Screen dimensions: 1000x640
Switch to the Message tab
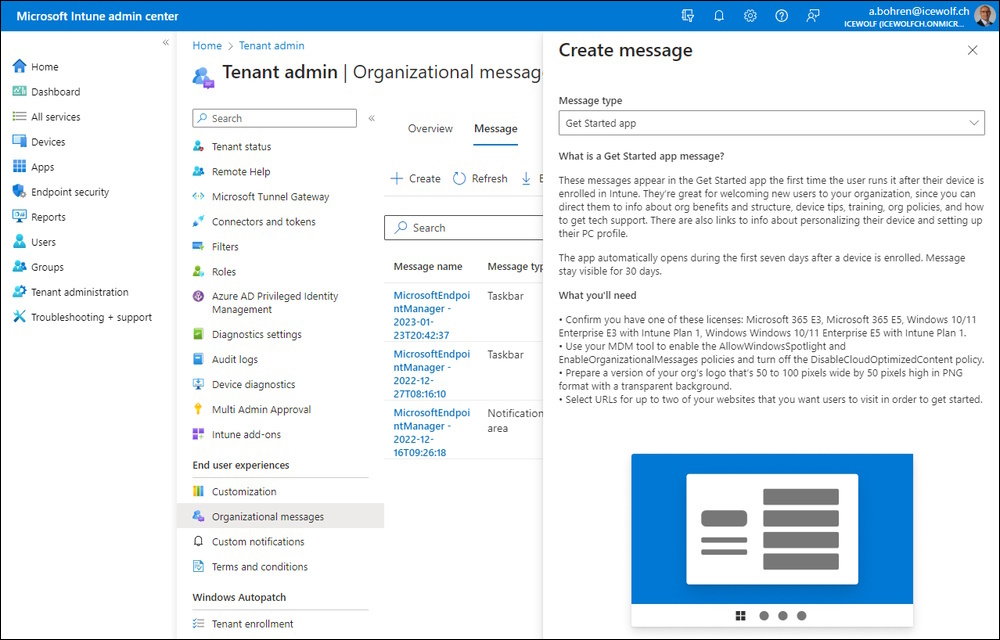pos(496,128)
